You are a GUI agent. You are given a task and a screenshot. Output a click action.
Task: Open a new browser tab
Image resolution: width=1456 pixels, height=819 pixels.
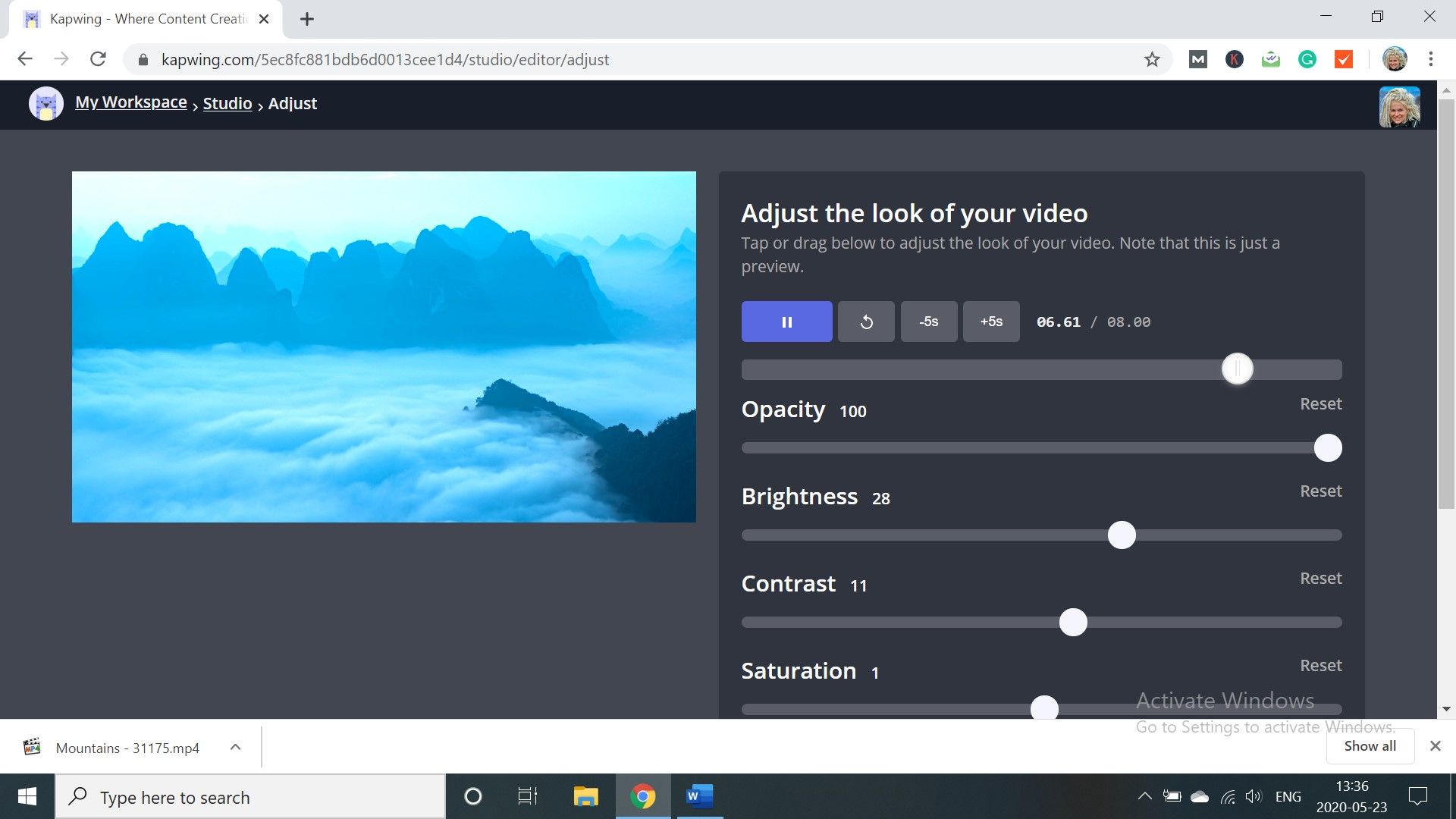pyautogui.click(x=307, y=19)
